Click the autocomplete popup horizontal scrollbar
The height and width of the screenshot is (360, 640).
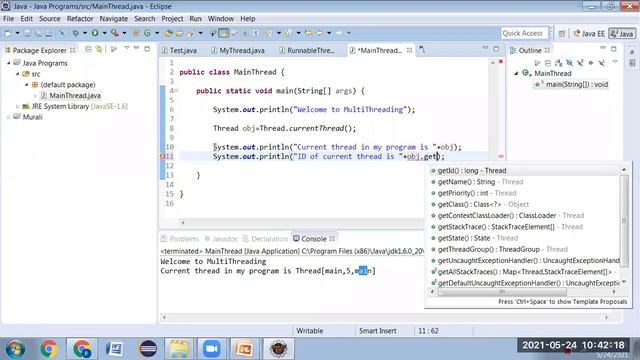coord(502,292)
